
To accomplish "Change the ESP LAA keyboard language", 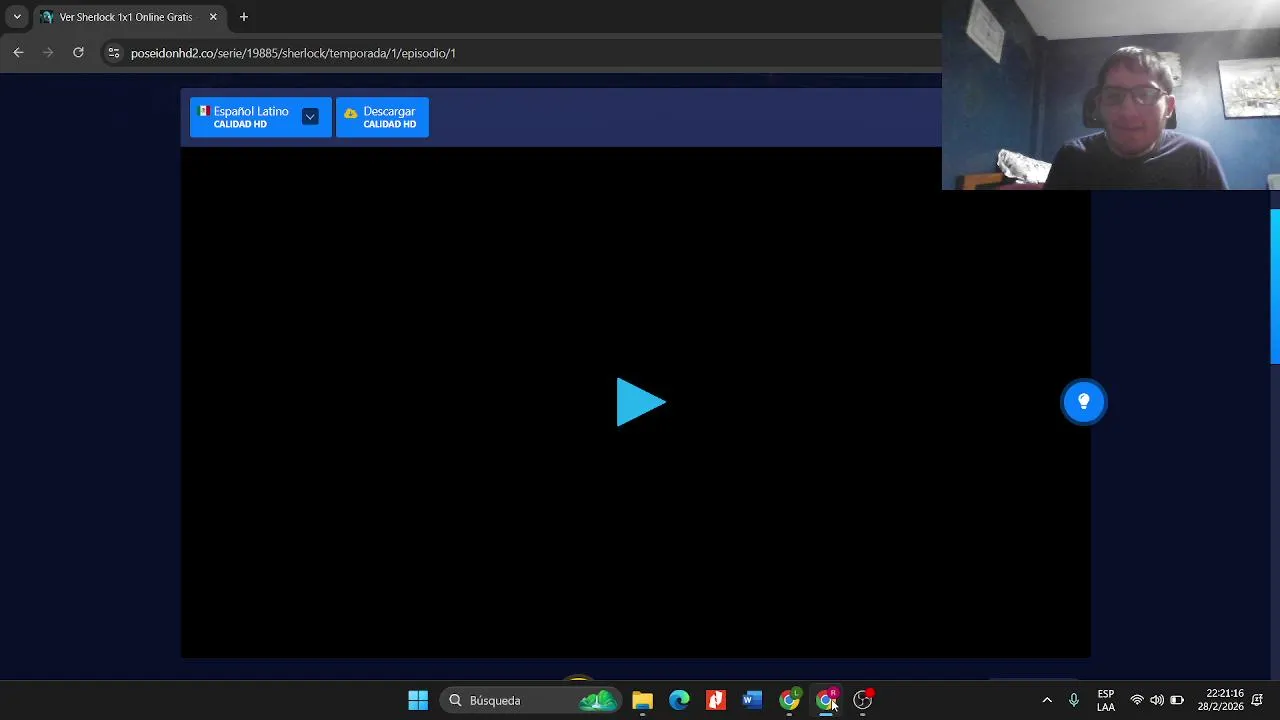I will [1106, 700].
